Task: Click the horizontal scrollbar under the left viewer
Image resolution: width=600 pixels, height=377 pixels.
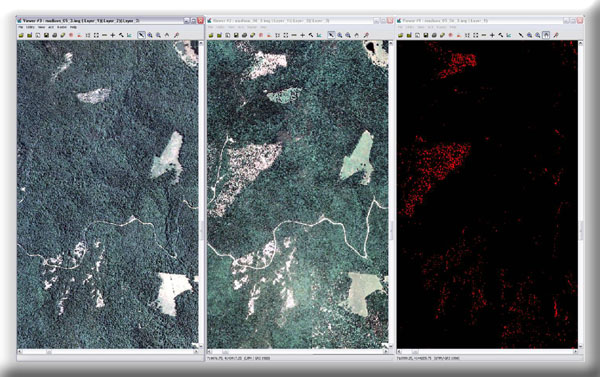Action: (x=108, y=351)
